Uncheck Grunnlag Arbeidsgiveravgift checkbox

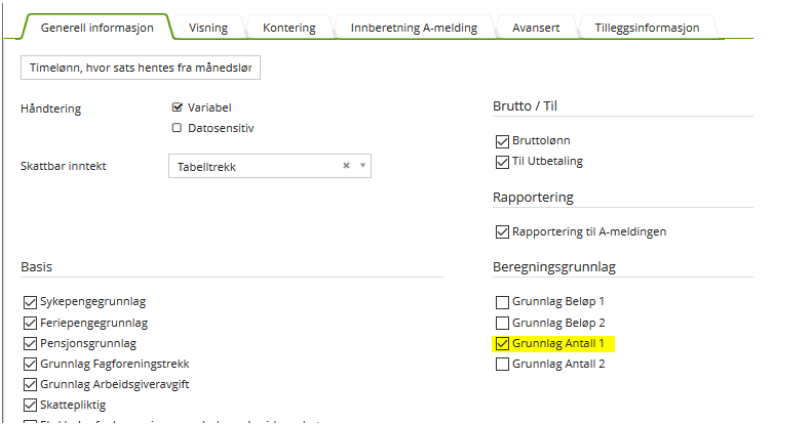point(30,384)
